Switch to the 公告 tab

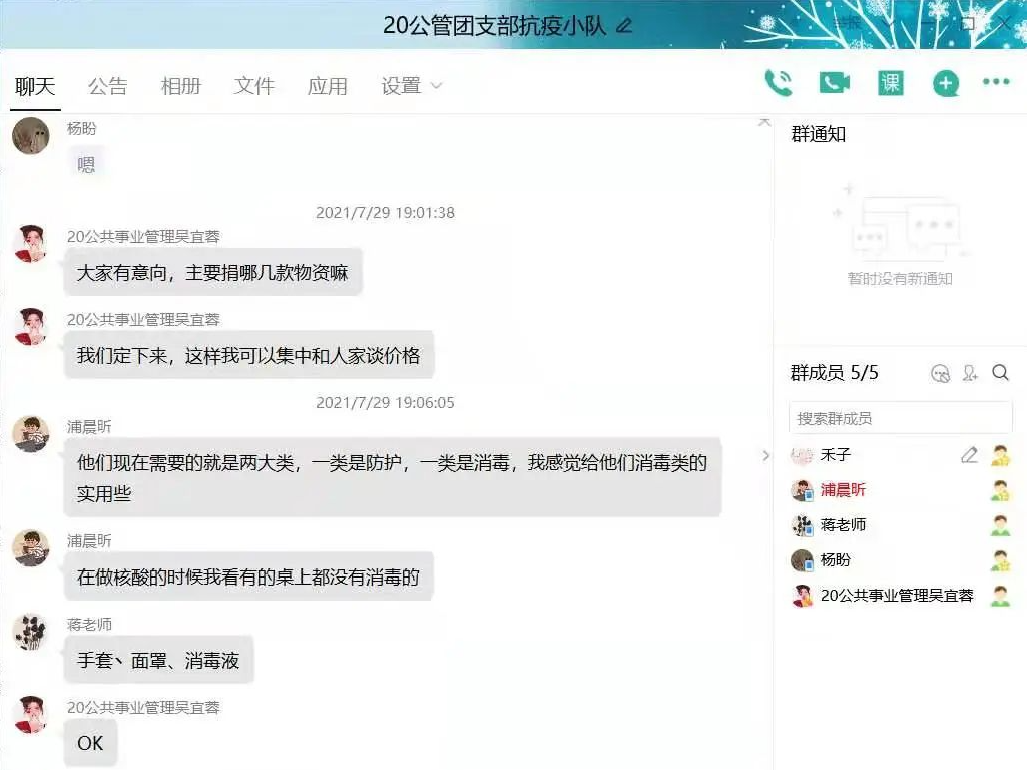[107, 86]
